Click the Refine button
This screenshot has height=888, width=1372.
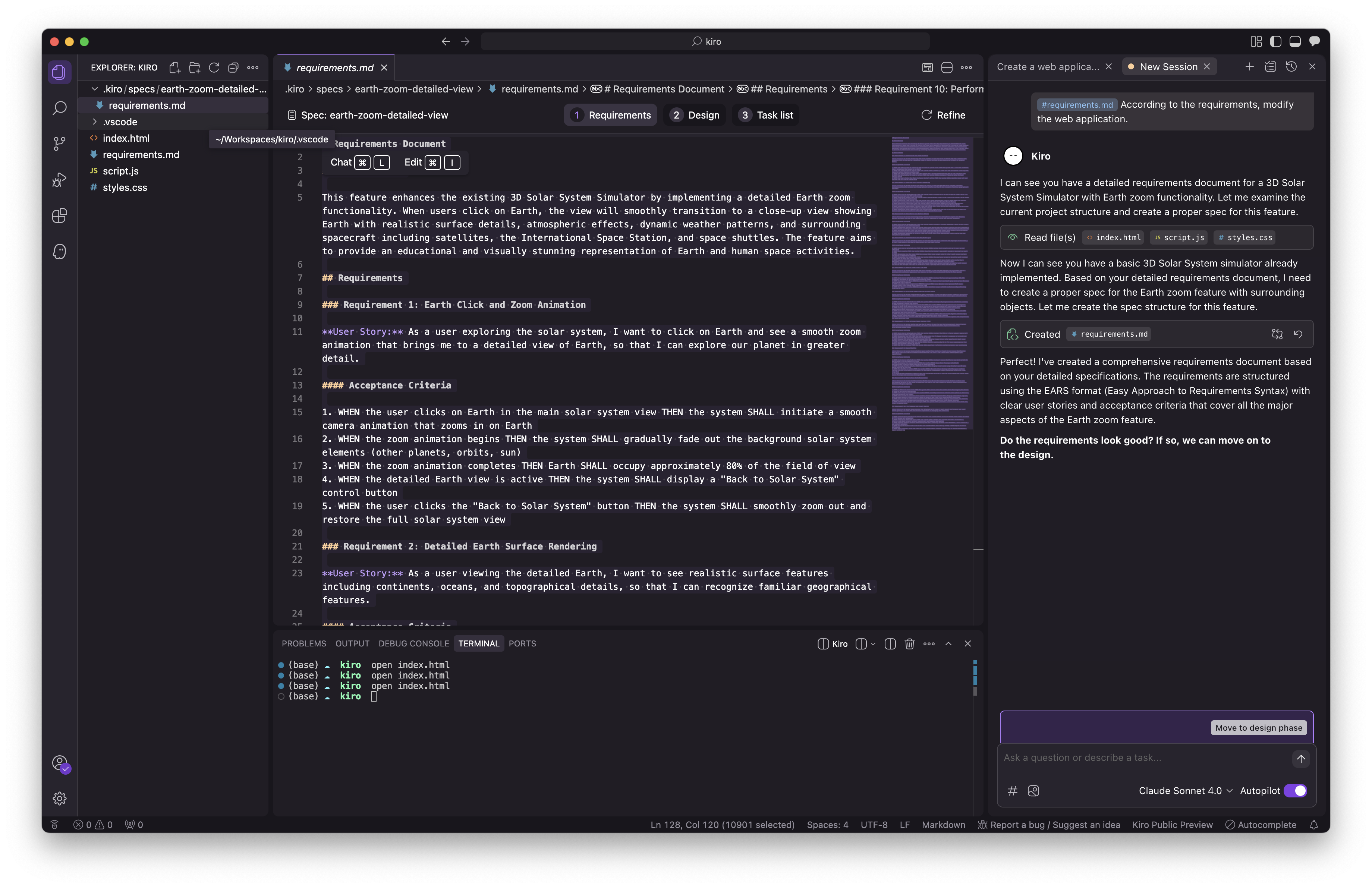943,115
